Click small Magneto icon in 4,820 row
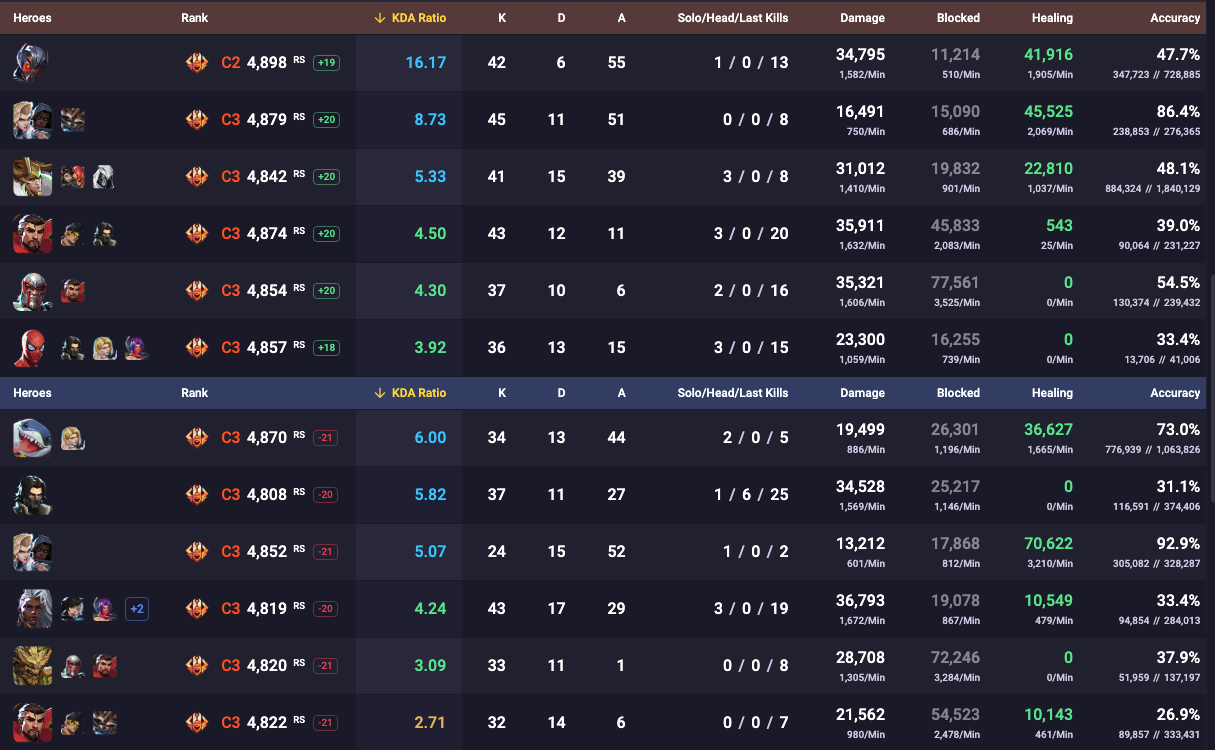The height and width of the screenshot is (750, 1215). pyautogui.click(x=72, y=666)
